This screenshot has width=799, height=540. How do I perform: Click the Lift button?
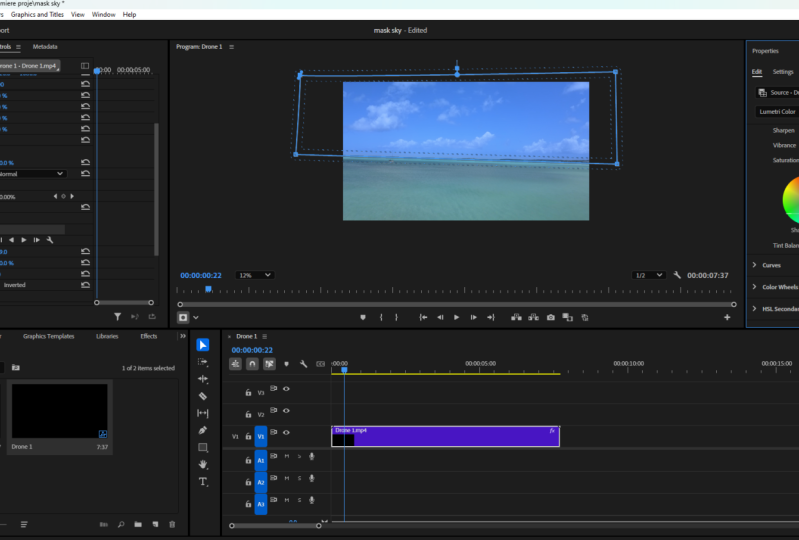(516, 317)
